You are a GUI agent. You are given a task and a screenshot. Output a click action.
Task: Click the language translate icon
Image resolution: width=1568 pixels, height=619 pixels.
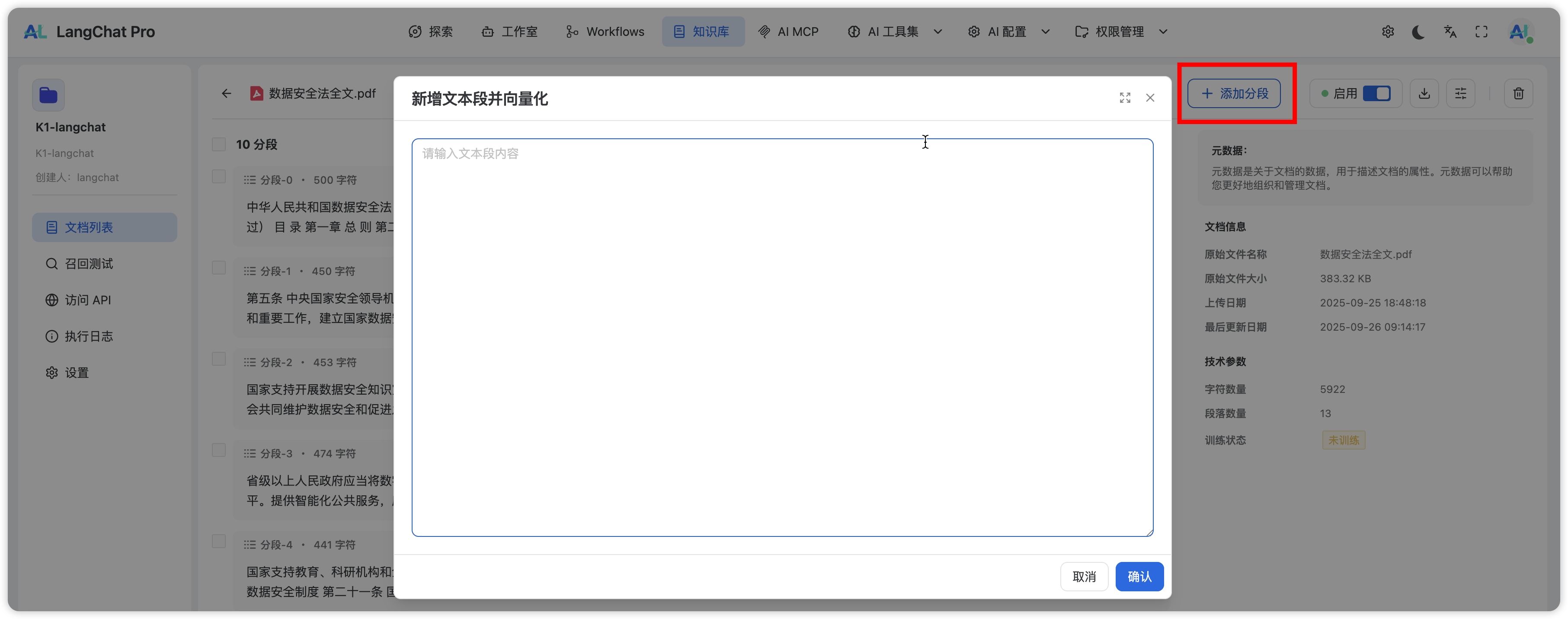tap(1450, 32)
